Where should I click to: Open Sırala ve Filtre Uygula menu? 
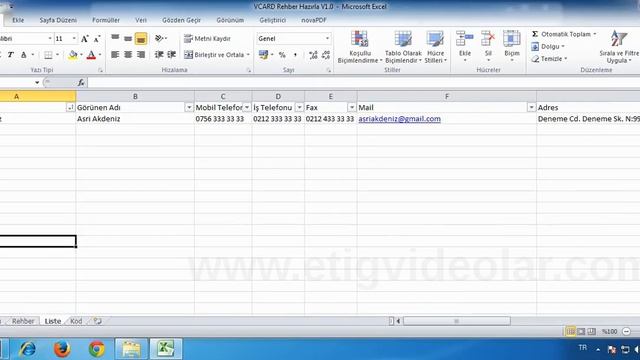619,47
